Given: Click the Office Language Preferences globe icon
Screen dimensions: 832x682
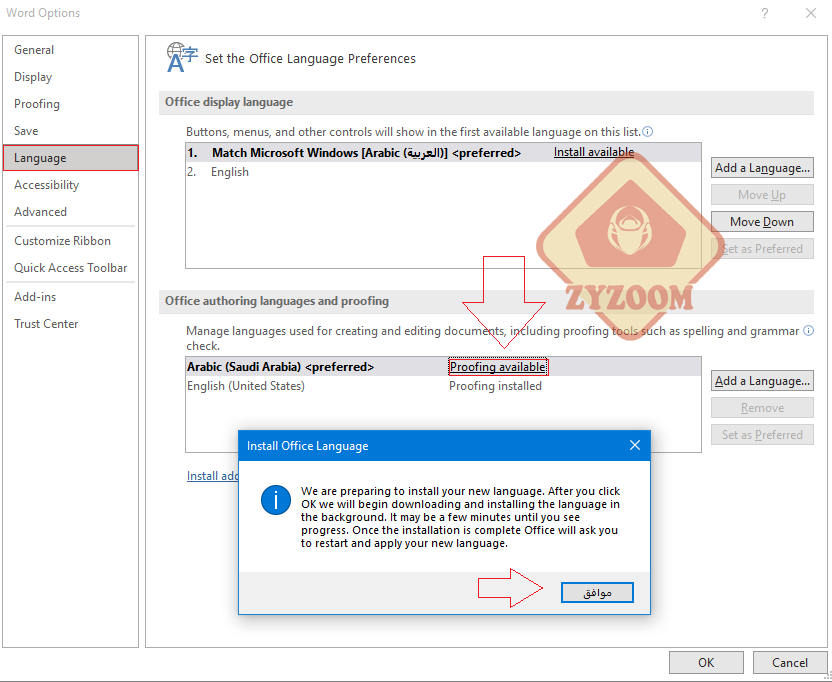Looking at the screenshot, I should click(182, 57).
